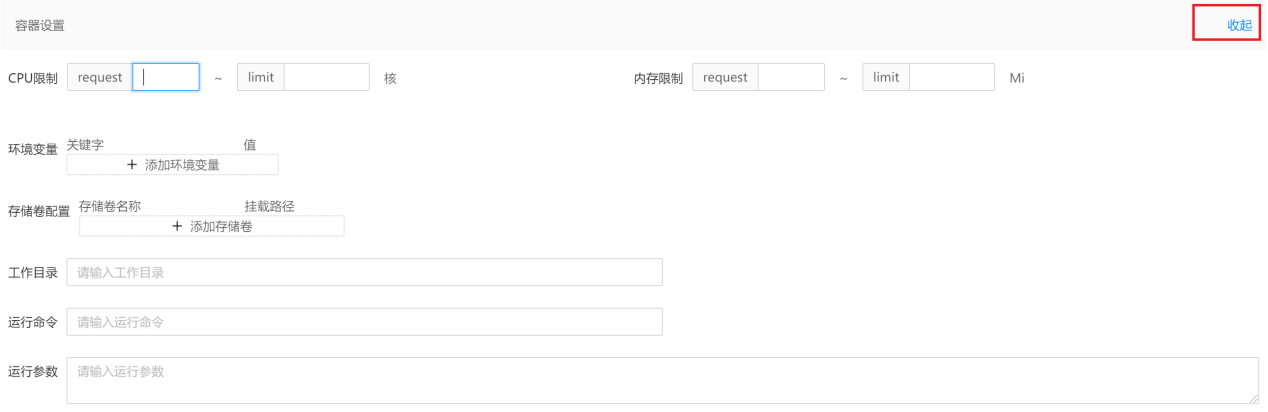The width and height of the screenshot is (1268, 412).
Task: Click the plus icon for 添加环境变量
Action: (132, 165)
